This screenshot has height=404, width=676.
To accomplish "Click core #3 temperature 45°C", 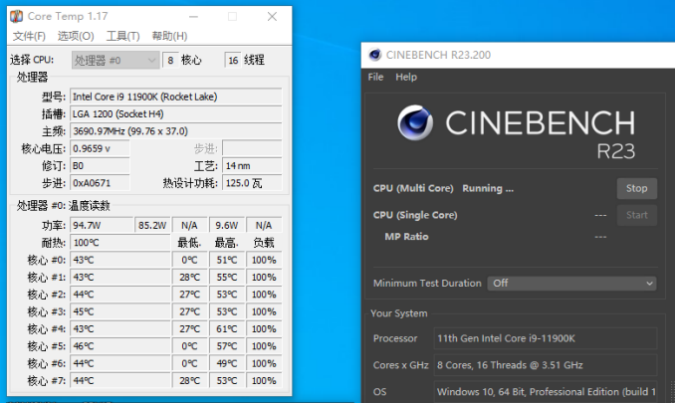I will (120, 312).
